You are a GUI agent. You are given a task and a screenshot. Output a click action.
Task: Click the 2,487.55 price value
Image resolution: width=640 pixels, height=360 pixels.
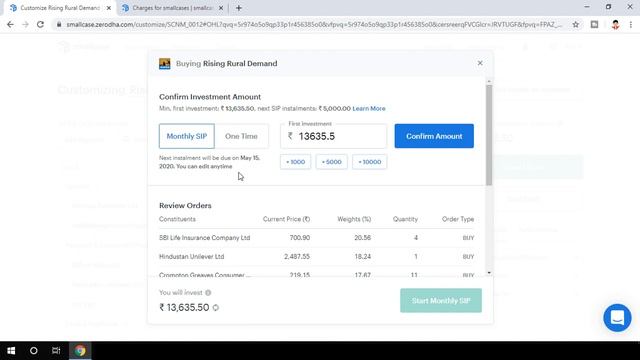point(297,256)
